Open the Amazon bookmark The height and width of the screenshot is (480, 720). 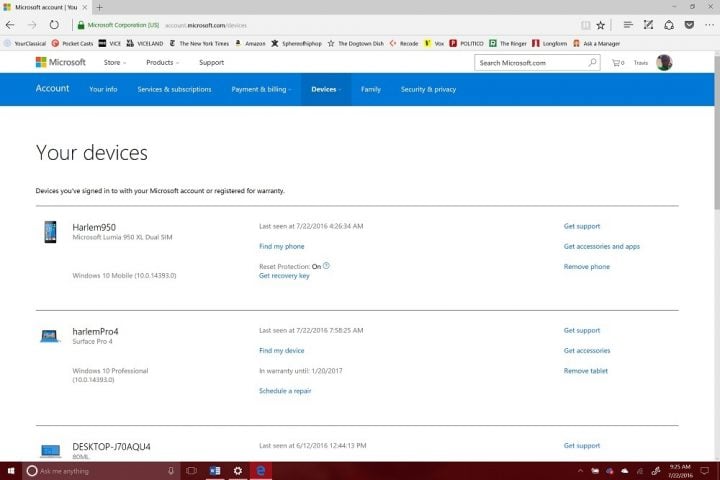pyautogui.click(x=250, y=43)
